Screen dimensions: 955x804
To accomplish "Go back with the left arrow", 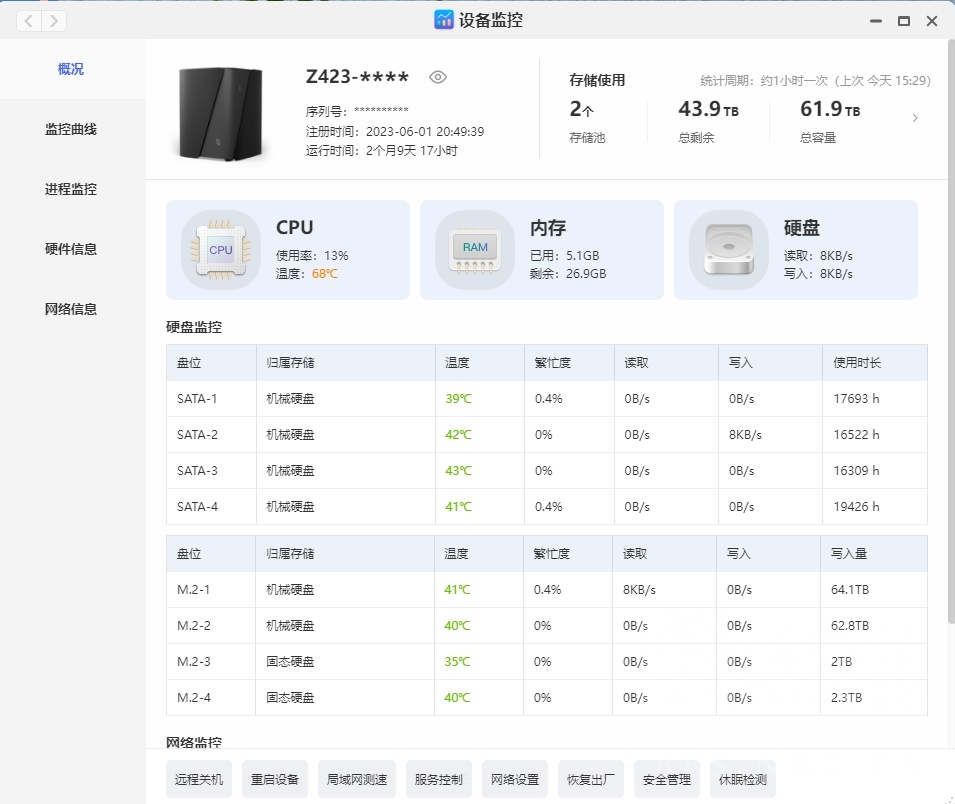I will click(29, 20).
